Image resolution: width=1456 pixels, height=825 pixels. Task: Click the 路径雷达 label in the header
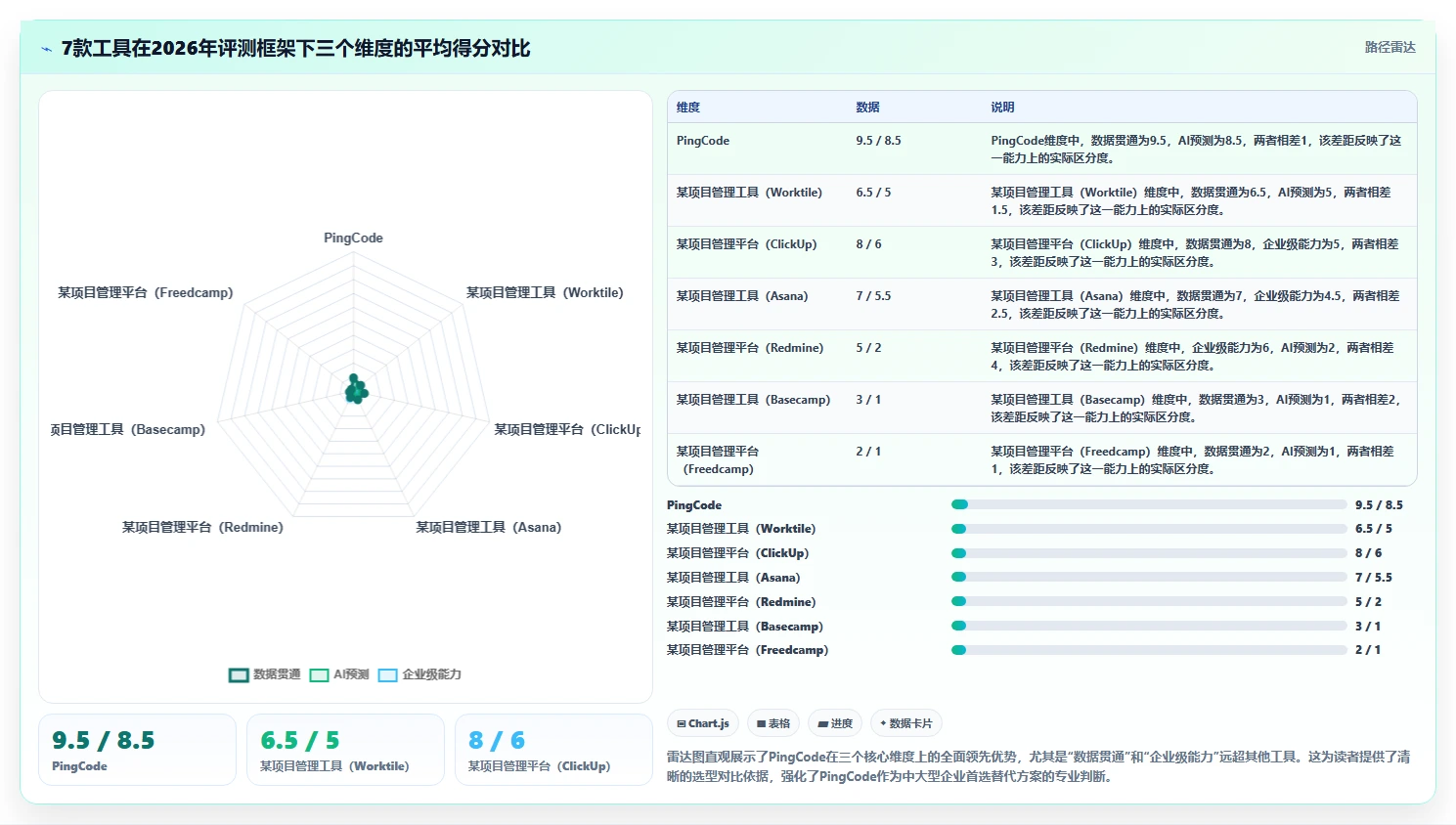pyautogui.click(x=1390, y=47)
